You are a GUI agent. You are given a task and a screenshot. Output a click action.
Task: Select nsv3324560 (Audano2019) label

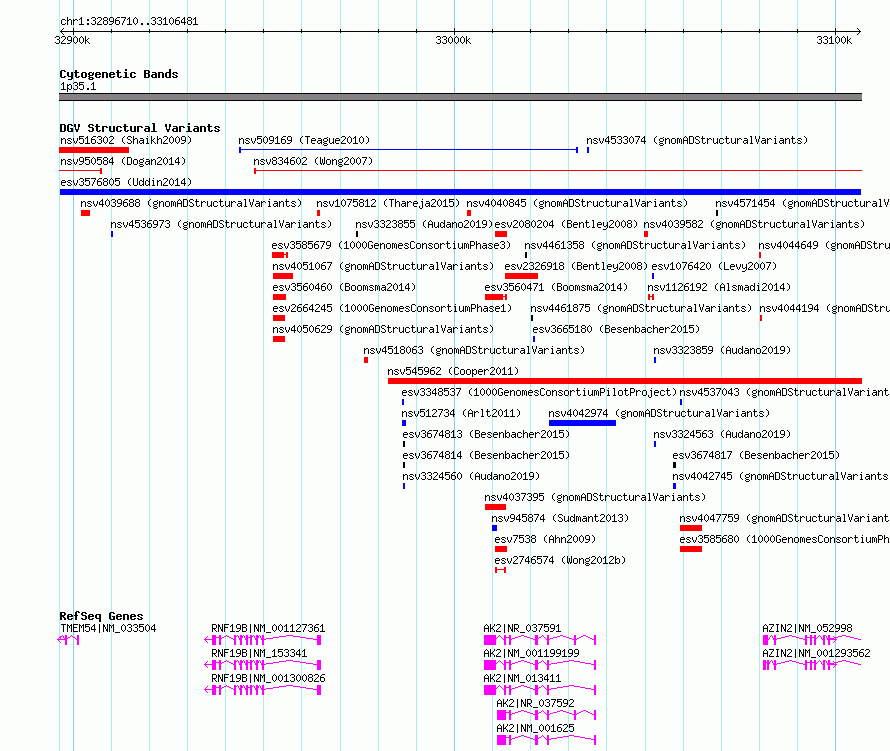[x=471, y=476]
